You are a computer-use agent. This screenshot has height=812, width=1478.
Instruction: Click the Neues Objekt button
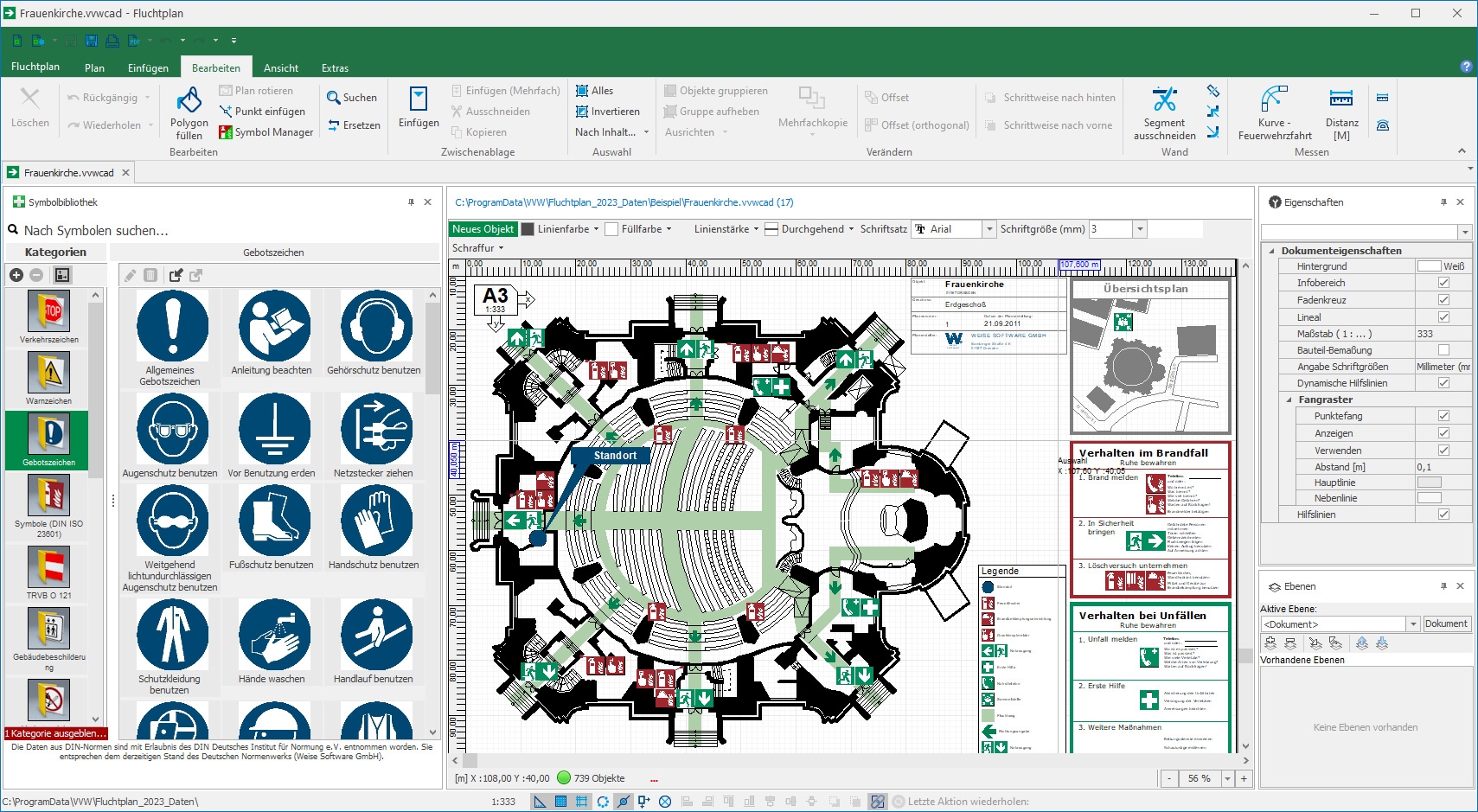coord(483,229)
